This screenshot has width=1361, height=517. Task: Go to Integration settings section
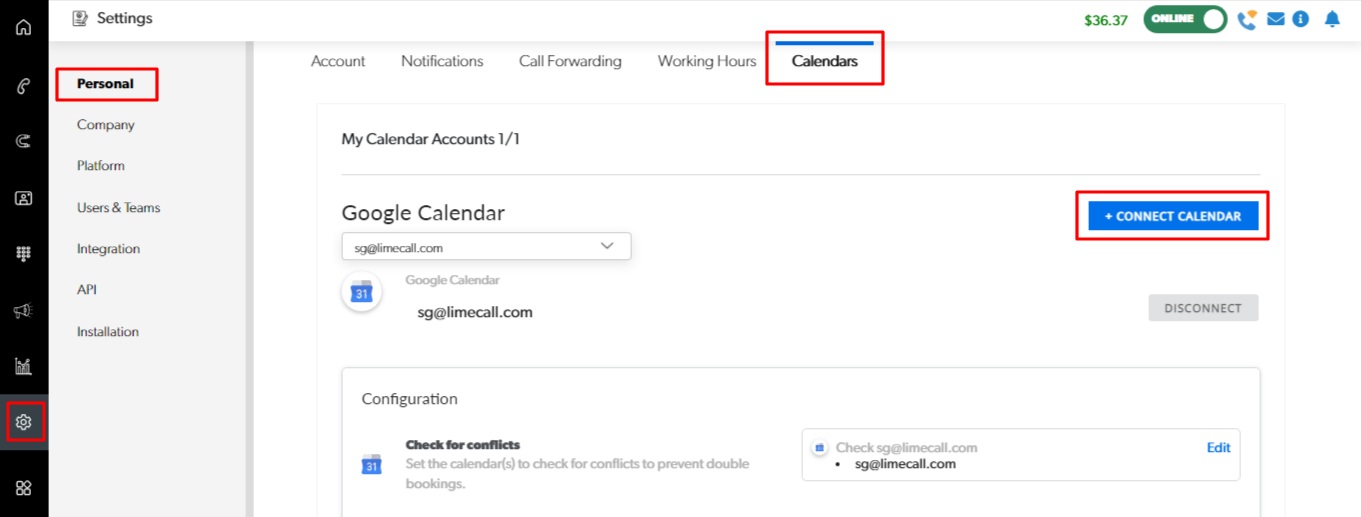click(108, 249)
